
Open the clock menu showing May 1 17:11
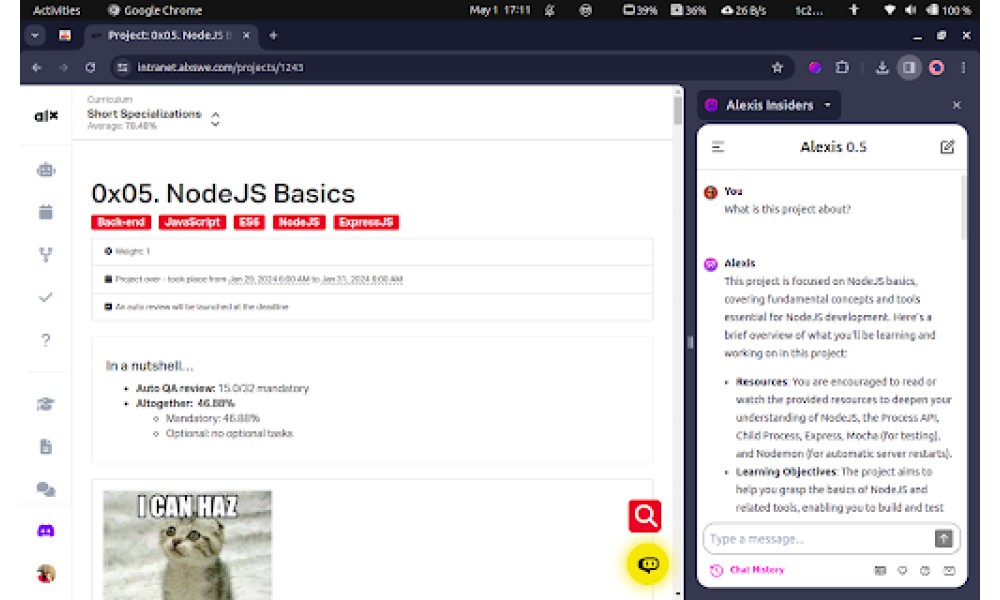pyautogui.click(x=500, y=10)
